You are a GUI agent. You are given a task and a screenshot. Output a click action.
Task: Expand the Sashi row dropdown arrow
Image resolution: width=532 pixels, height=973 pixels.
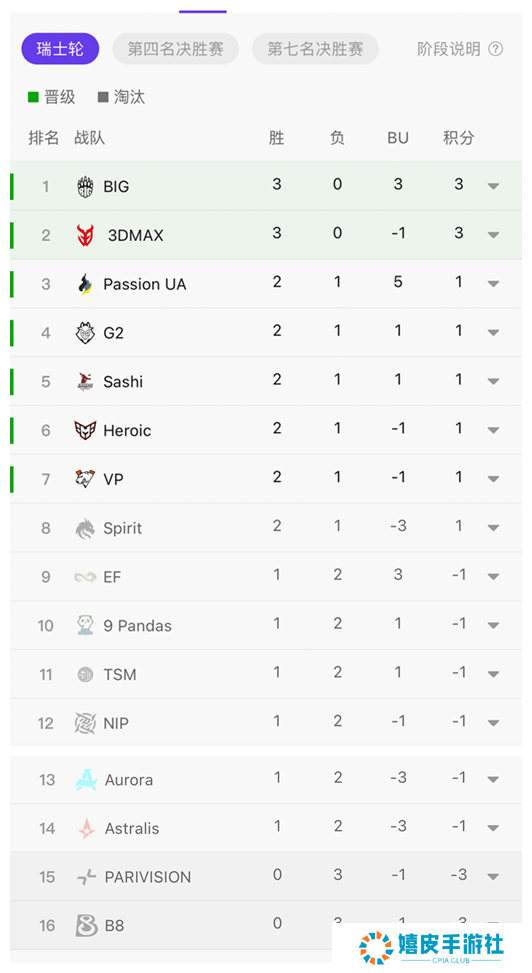click(494, 382)
